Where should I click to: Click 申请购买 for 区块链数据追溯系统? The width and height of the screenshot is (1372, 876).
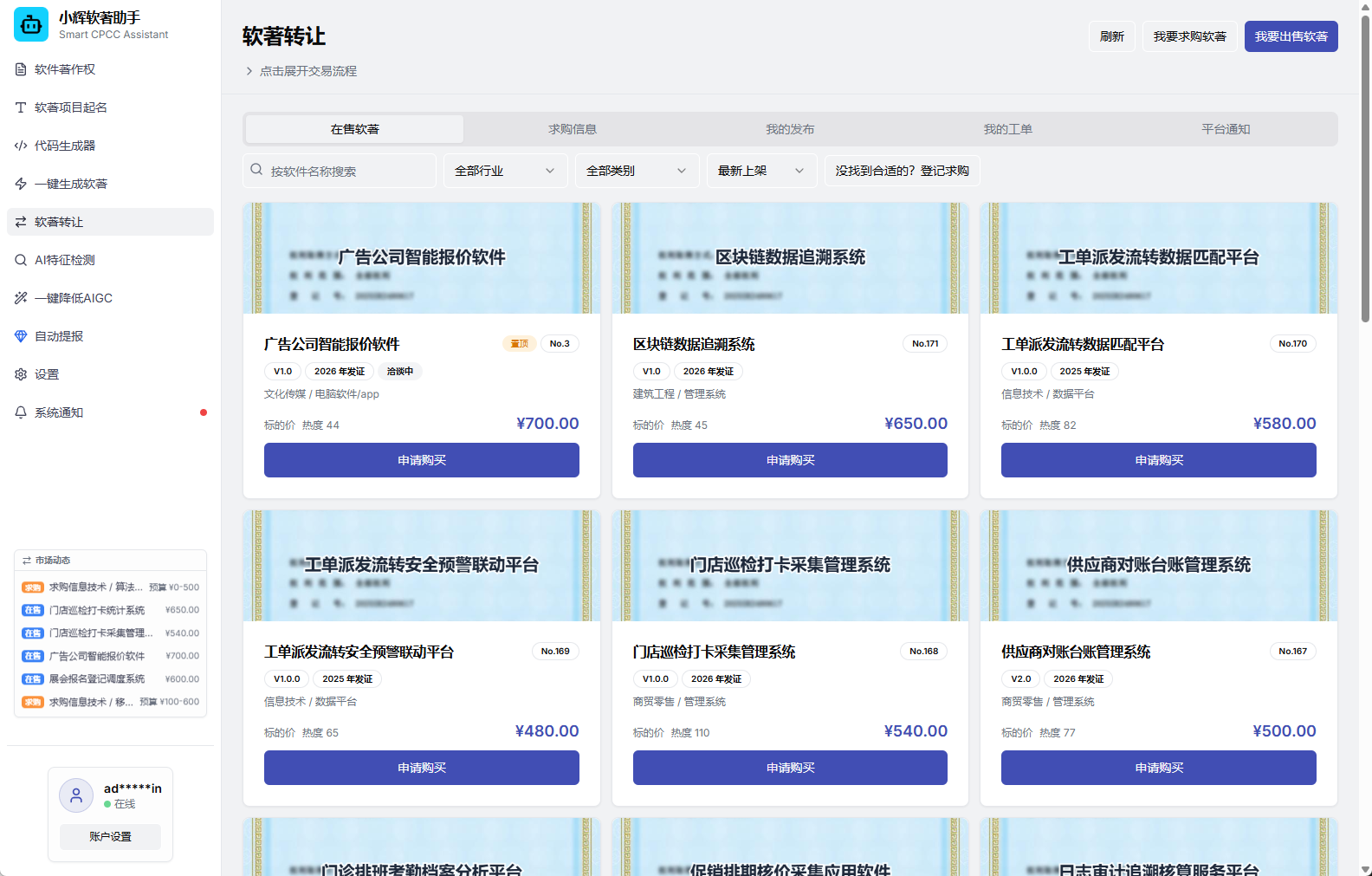pos(790,460)
